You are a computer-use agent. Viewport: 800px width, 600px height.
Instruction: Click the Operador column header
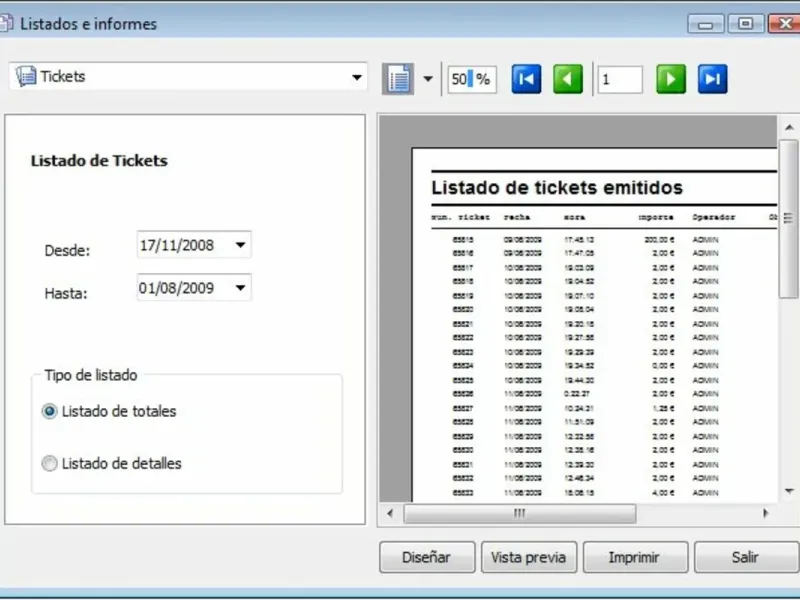tap(713, 217)
